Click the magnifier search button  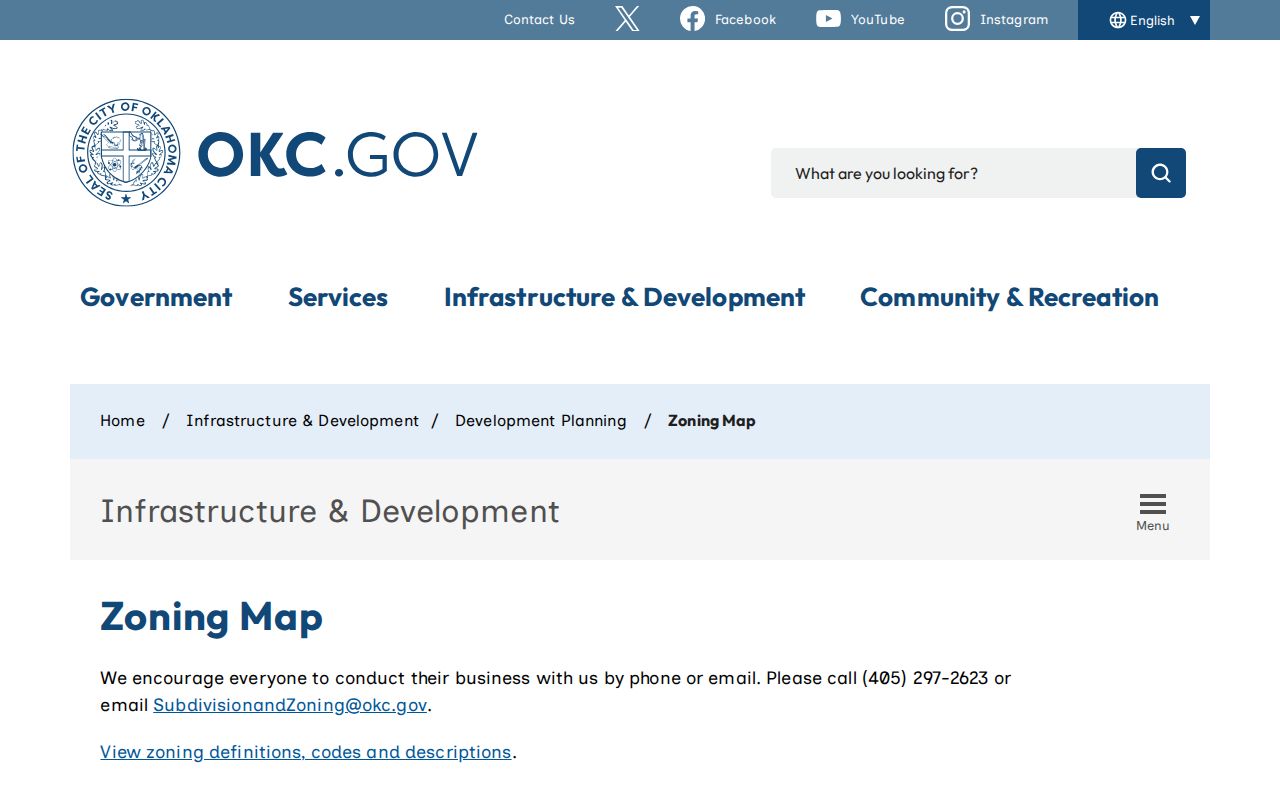(1161, 173)
